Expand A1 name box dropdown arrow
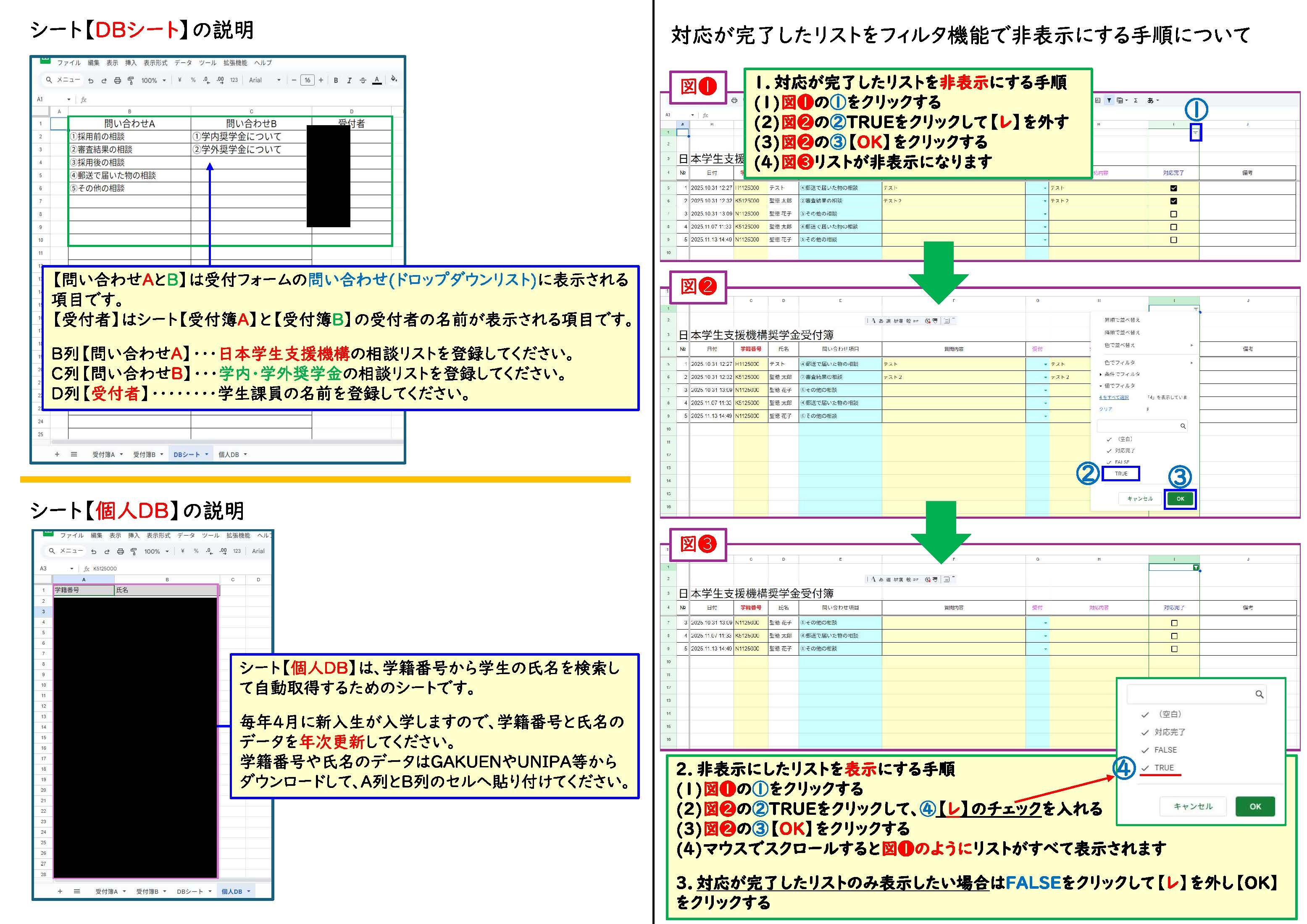 69,100
